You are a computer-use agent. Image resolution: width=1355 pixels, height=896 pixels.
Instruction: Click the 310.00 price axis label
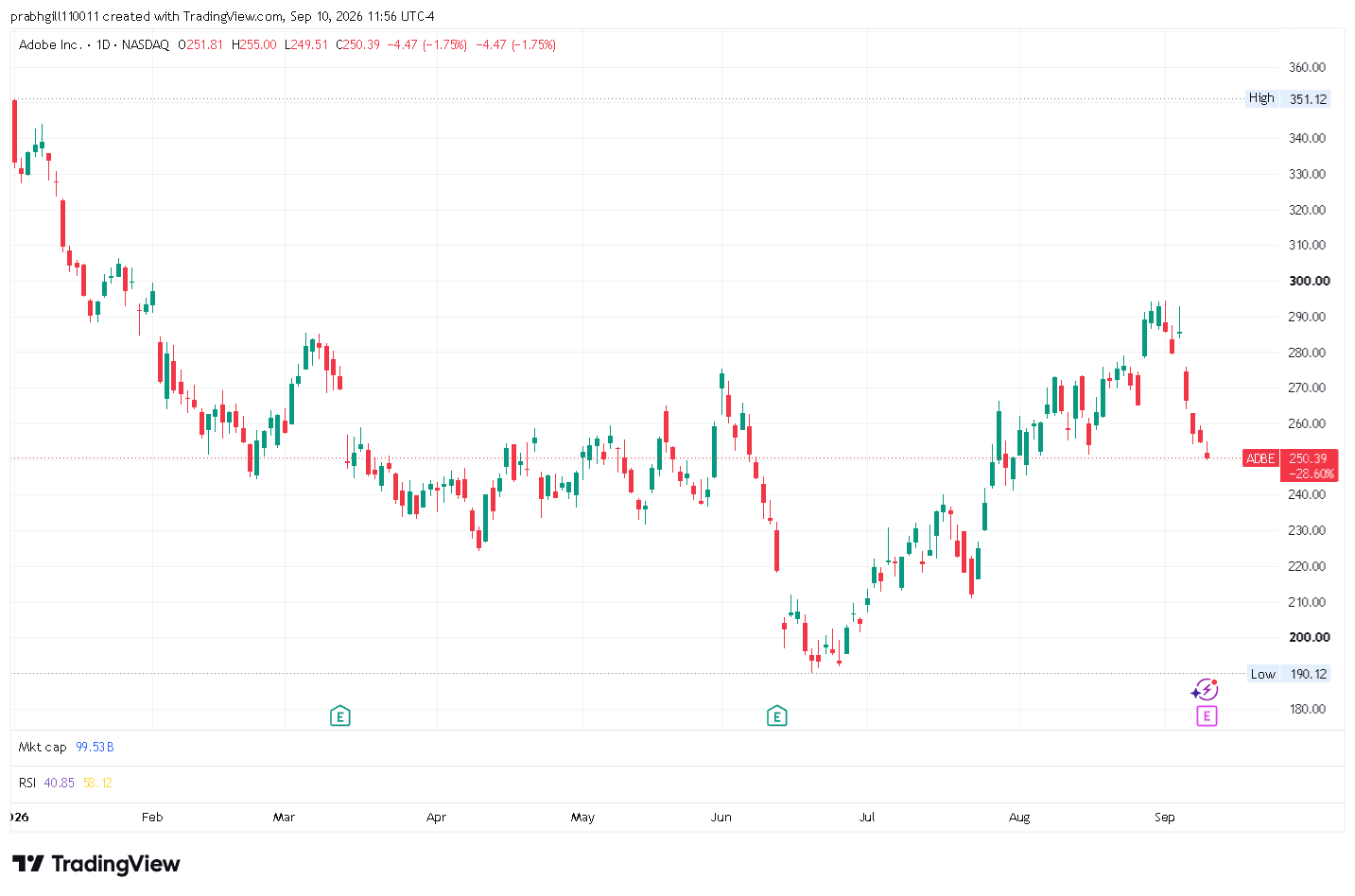tap(1308, 245)
